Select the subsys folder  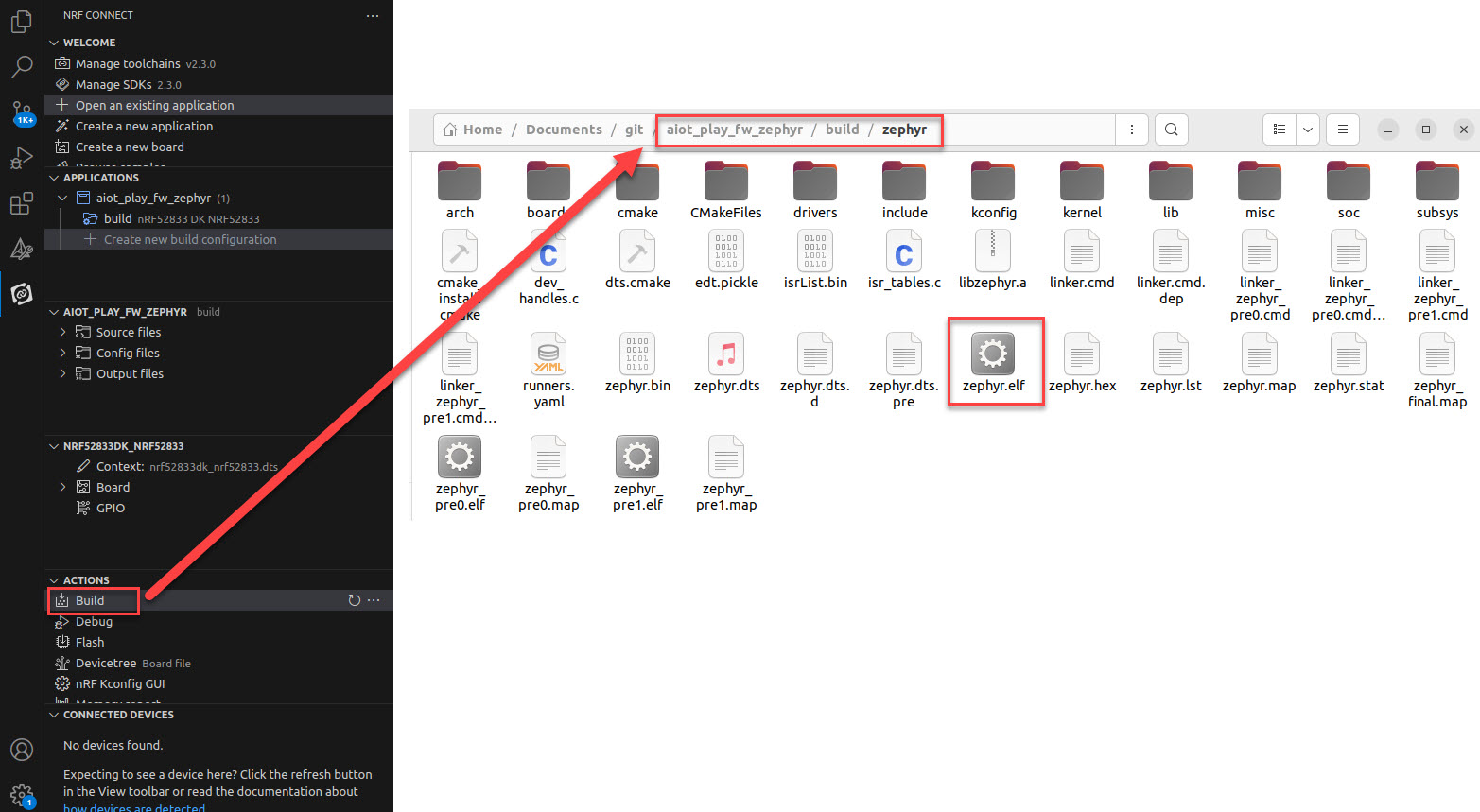click(x=1437, y=190)
